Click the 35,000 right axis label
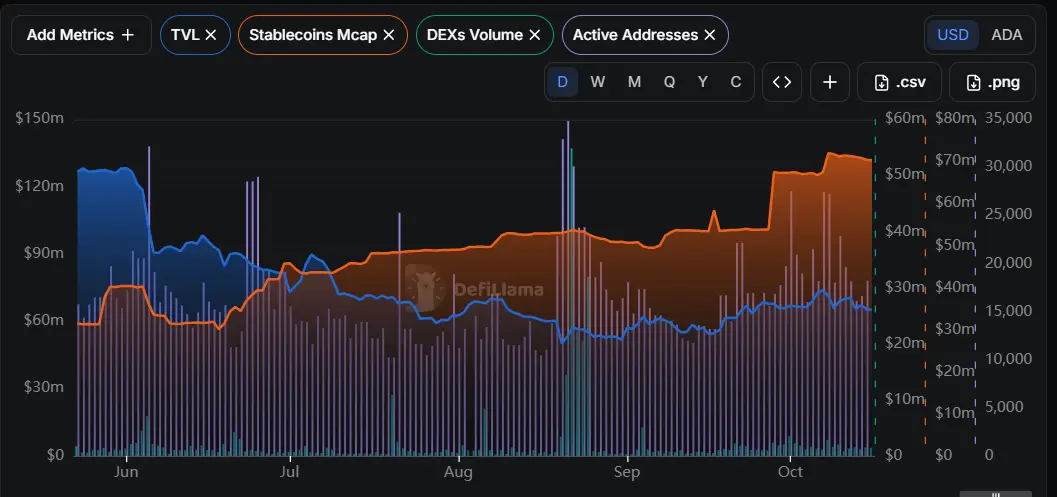This screenshot has width=1057, height=497. coord(1008,118)
